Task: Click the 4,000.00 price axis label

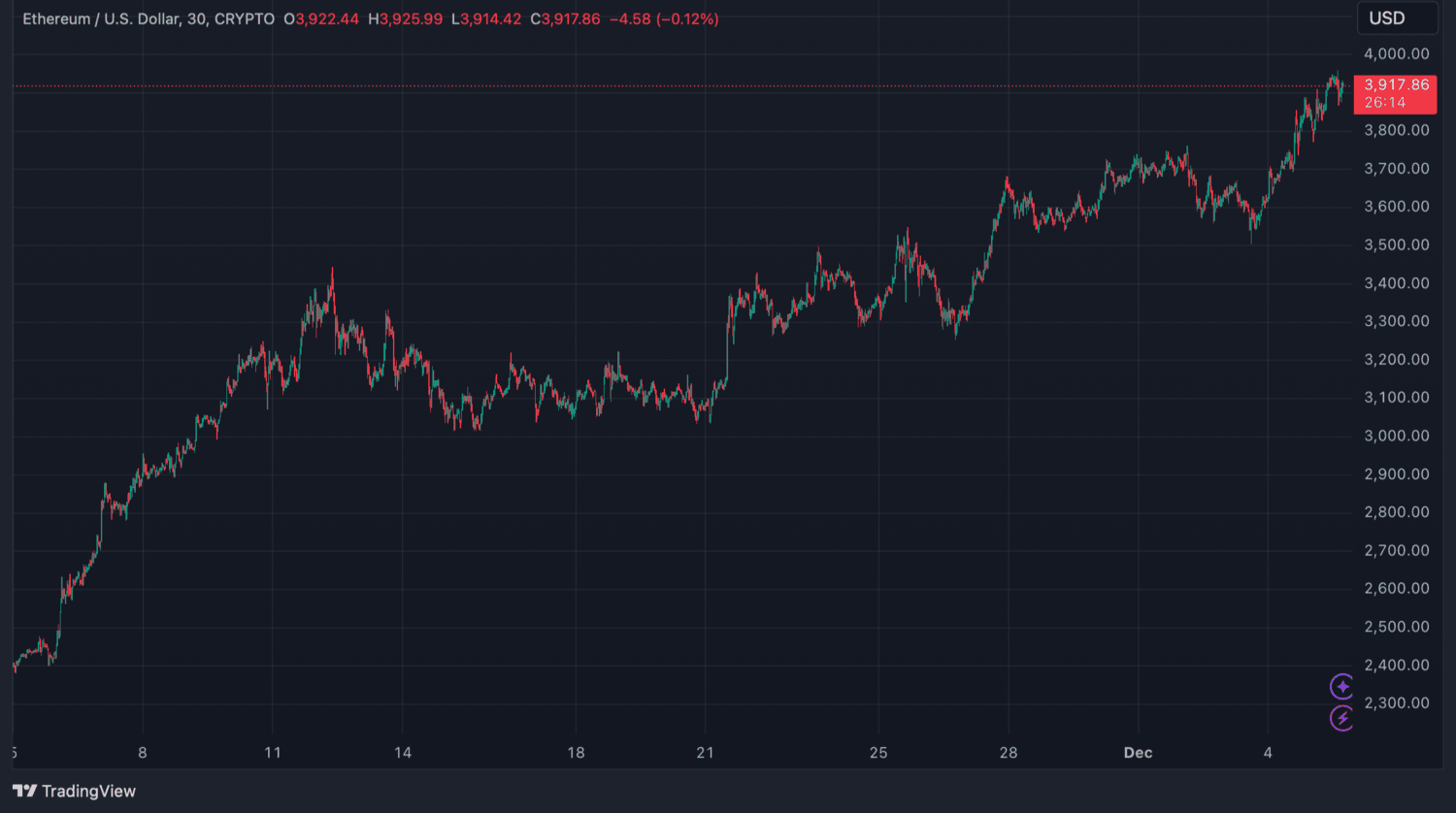Action: pos(1396,54)
